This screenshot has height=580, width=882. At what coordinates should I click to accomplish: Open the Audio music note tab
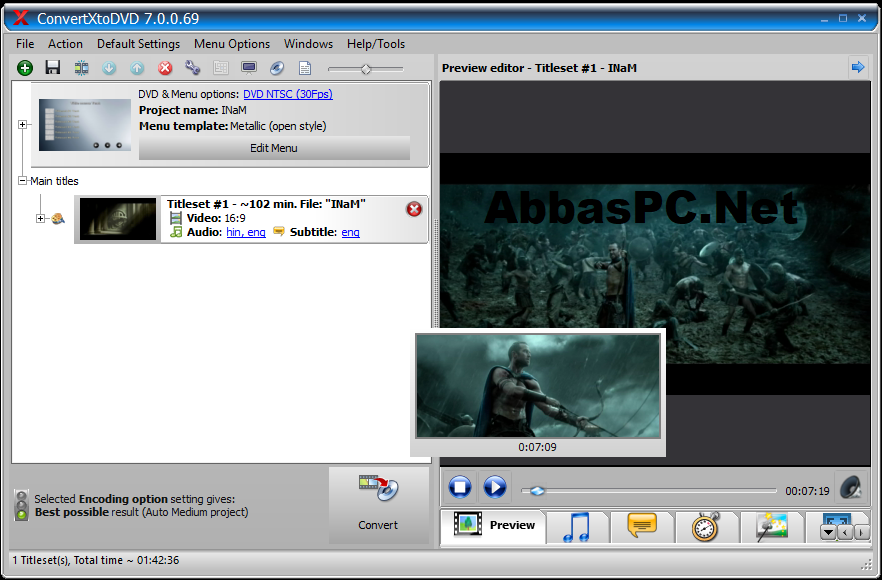[577, 527]
